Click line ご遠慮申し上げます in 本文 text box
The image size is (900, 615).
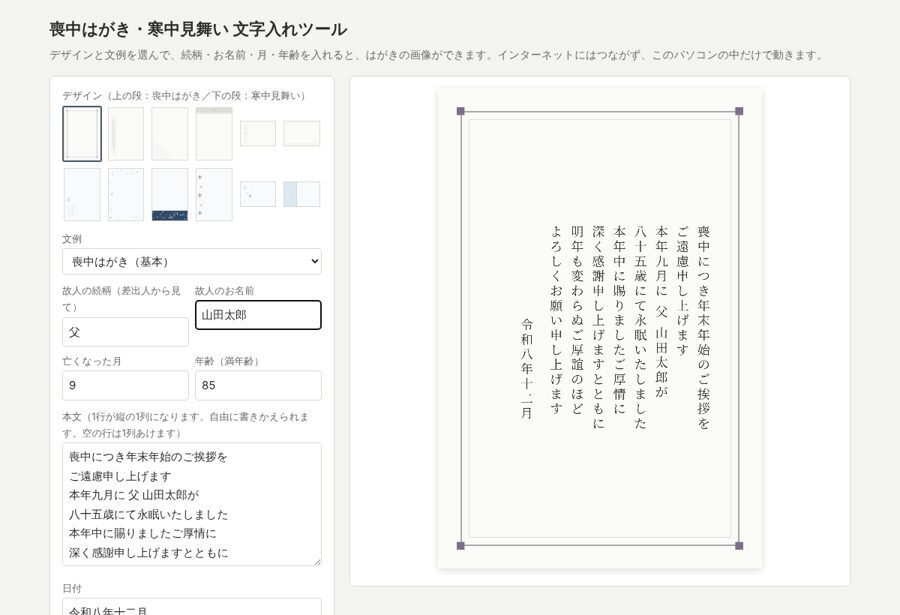(120, 476)
